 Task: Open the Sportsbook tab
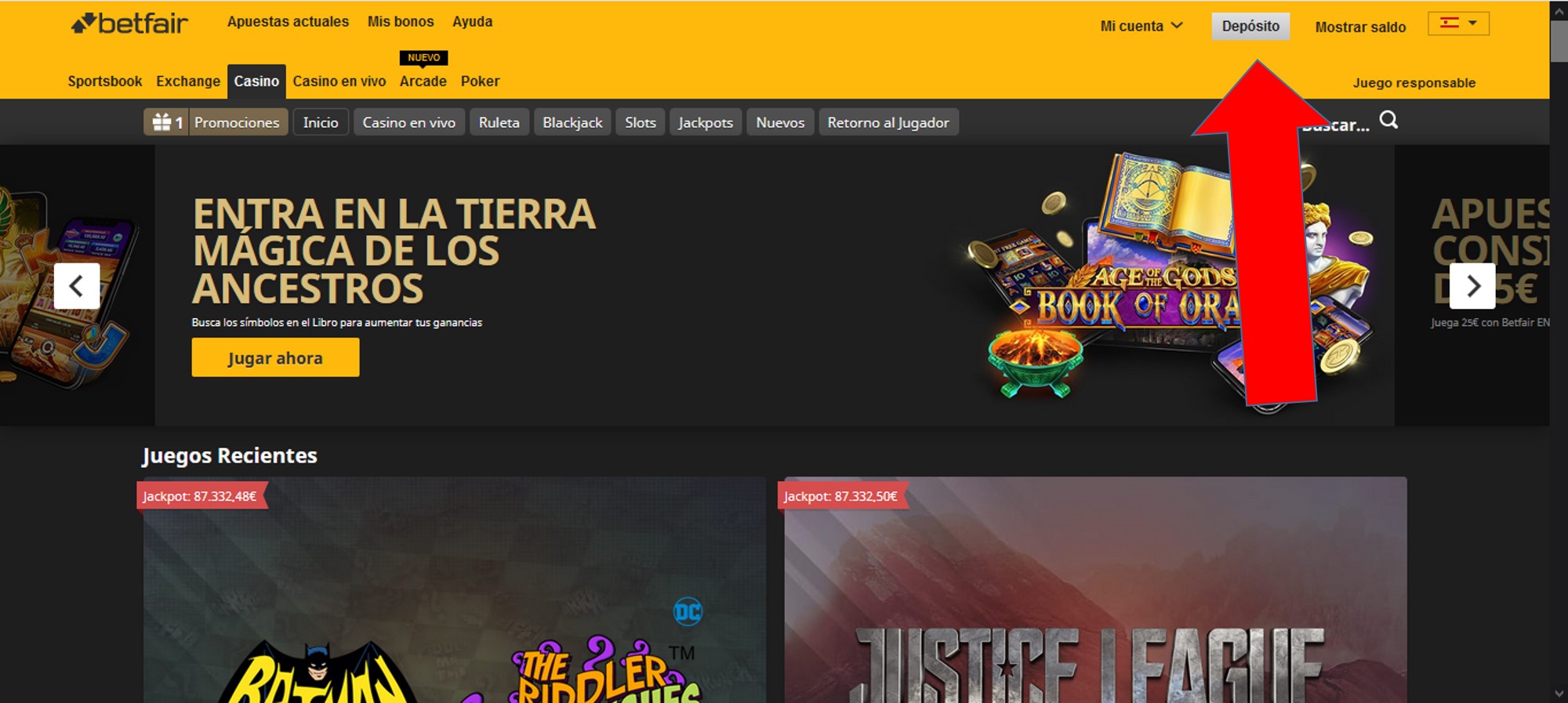(x=105, y=82)
